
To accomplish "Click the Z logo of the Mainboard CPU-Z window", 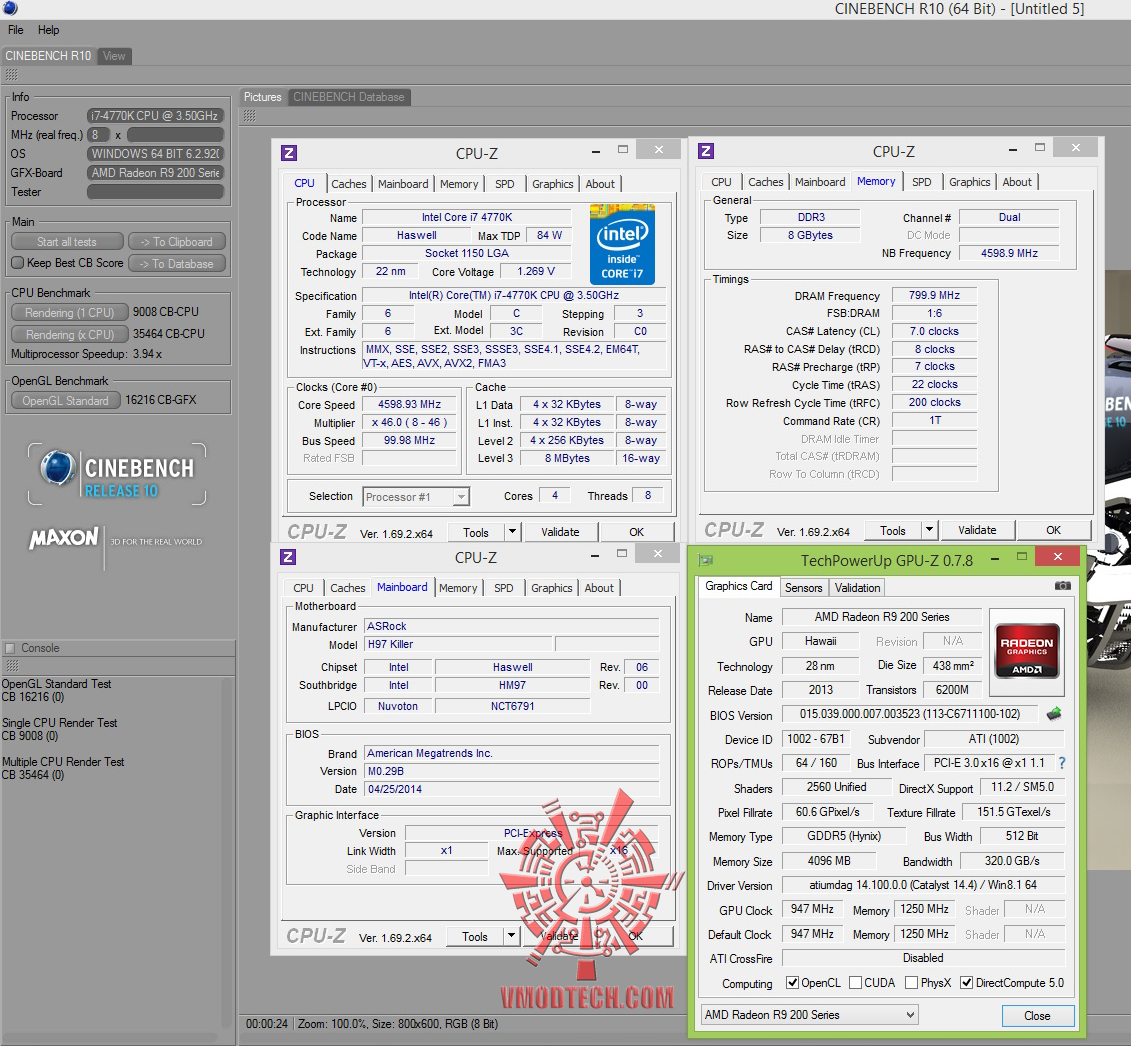I will tap(289, 557).
